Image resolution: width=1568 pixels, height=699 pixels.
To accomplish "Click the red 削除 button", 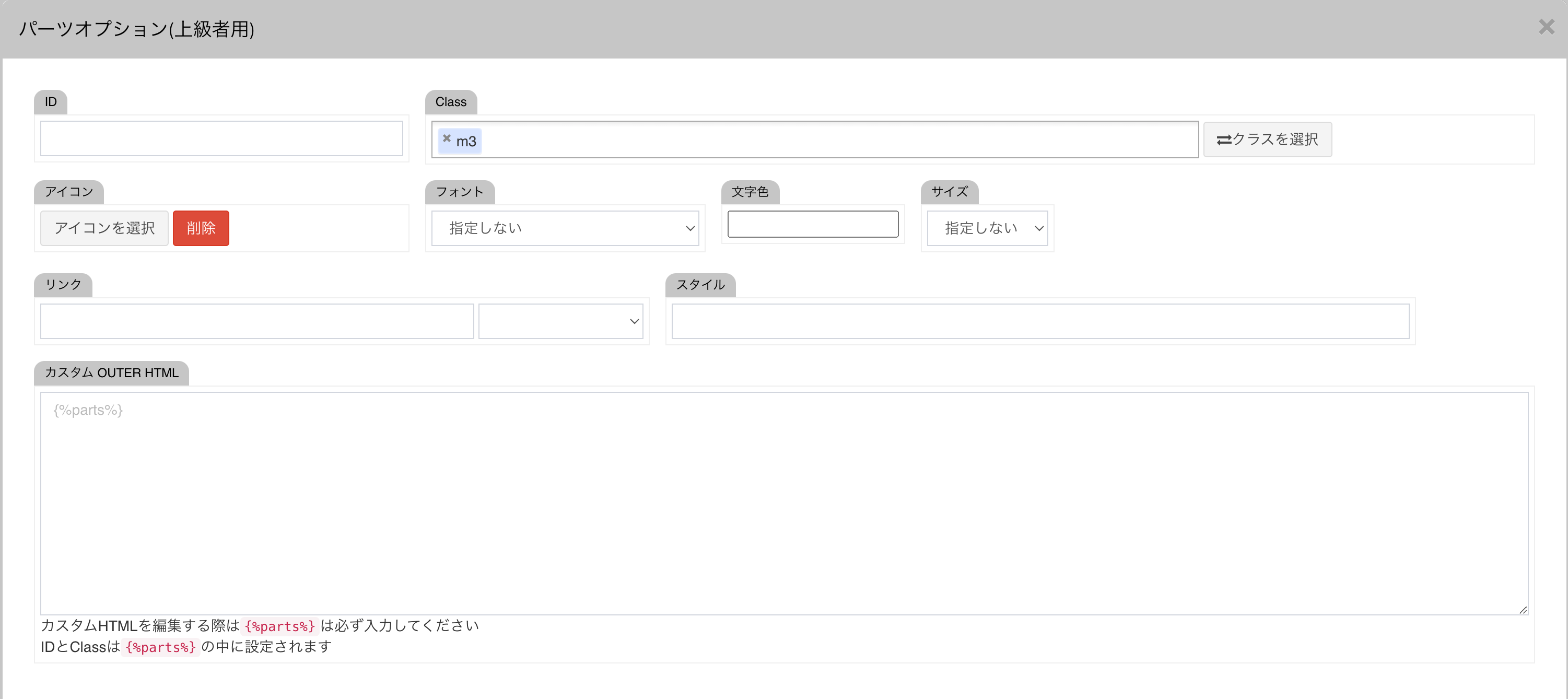I will coord(201,228).
